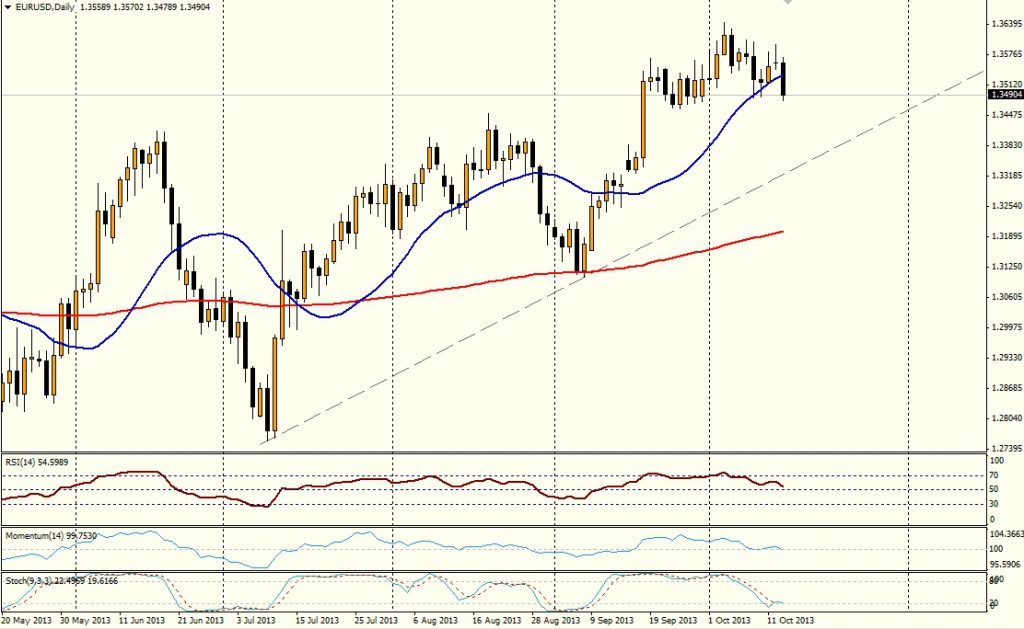The height and width of the screenshot is (629, 1024).
Task: Select the current price label 1.34904
Action: tap(1004, 94)
